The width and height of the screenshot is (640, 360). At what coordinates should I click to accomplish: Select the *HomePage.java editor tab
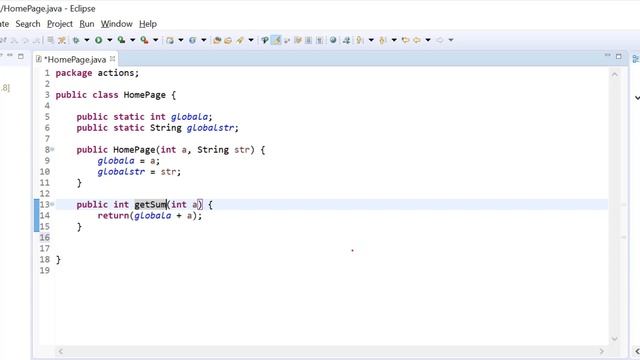(x=76, y=59)
